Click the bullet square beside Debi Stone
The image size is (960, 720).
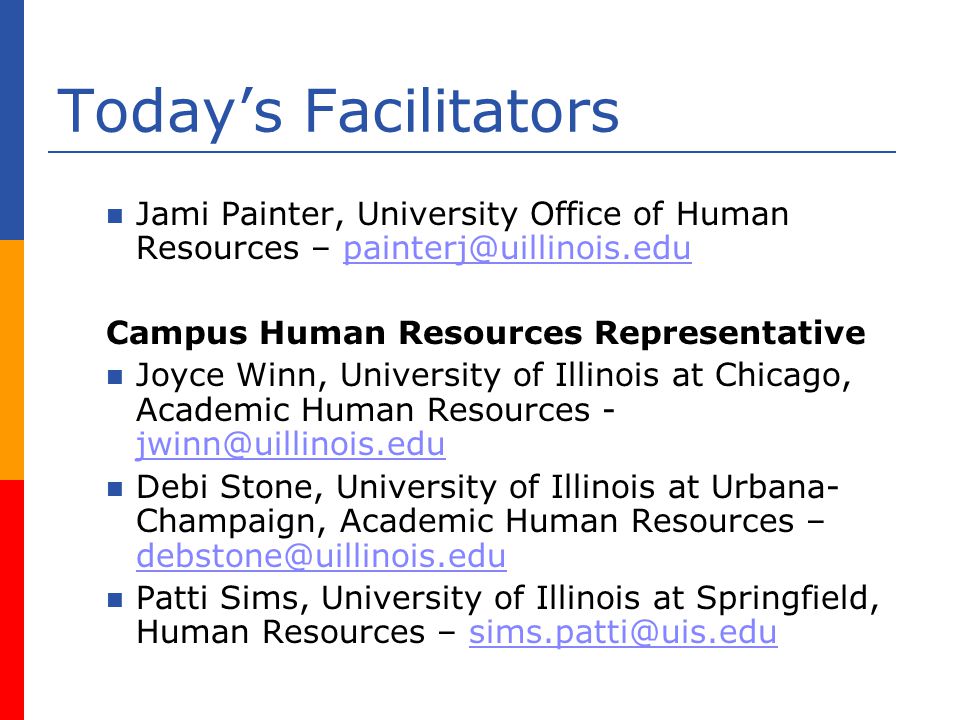point(115,489)
